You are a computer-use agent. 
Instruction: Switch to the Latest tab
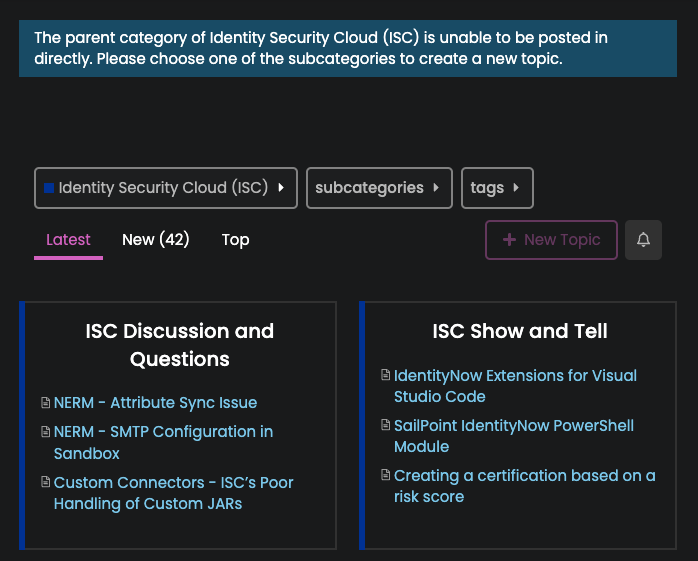pos(68,240)
